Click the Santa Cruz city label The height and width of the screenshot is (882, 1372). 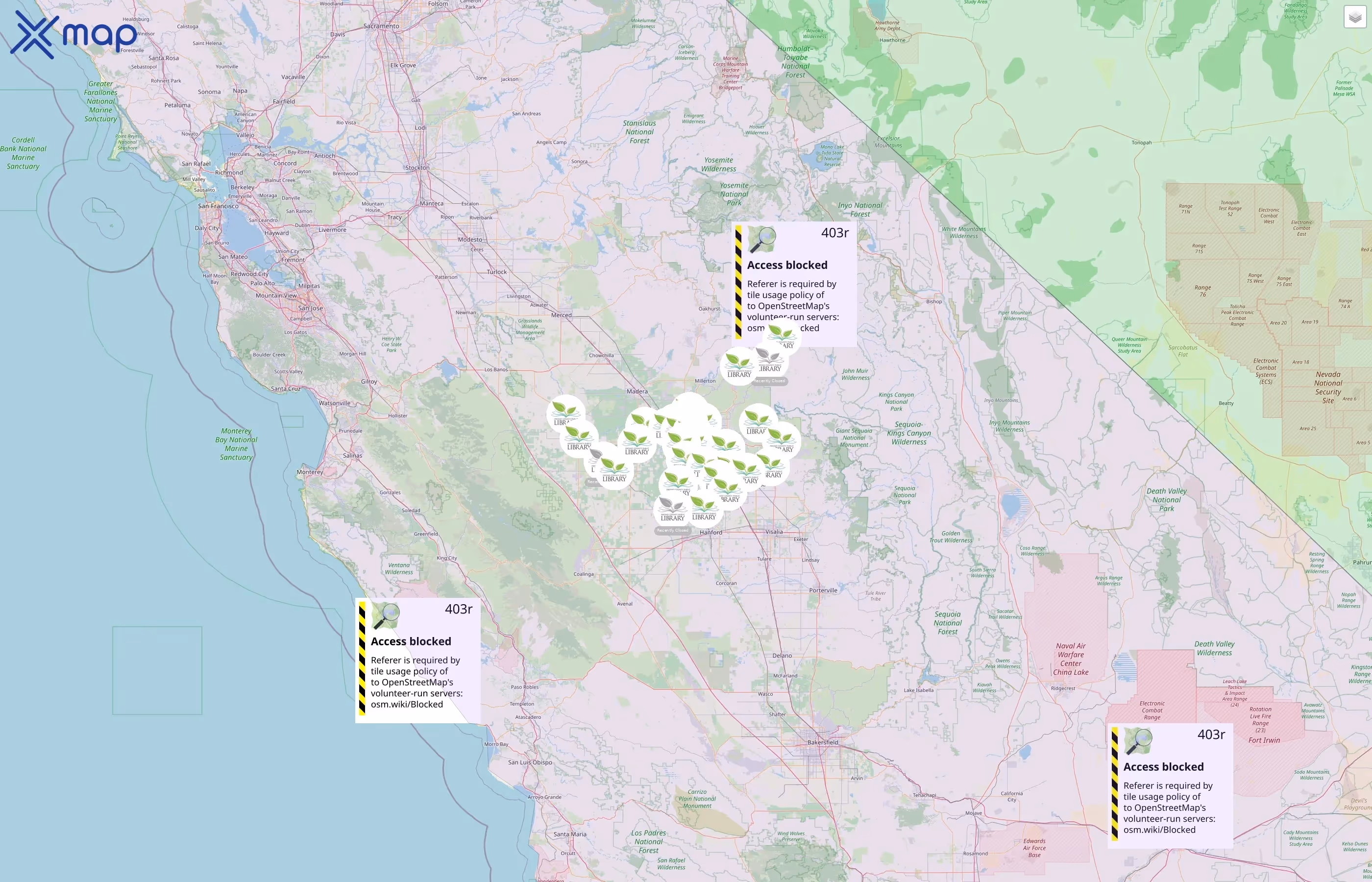[x=286, y=389]
